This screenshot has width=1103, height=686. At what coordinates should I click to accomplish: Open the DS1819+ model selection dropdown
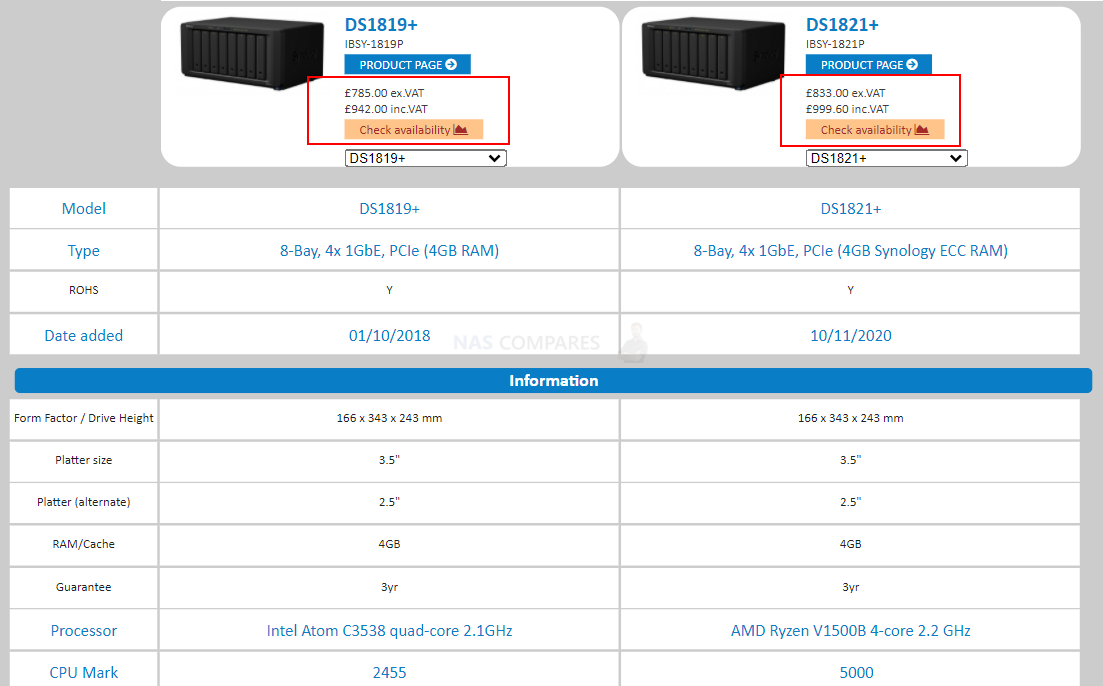pos(426,158)
